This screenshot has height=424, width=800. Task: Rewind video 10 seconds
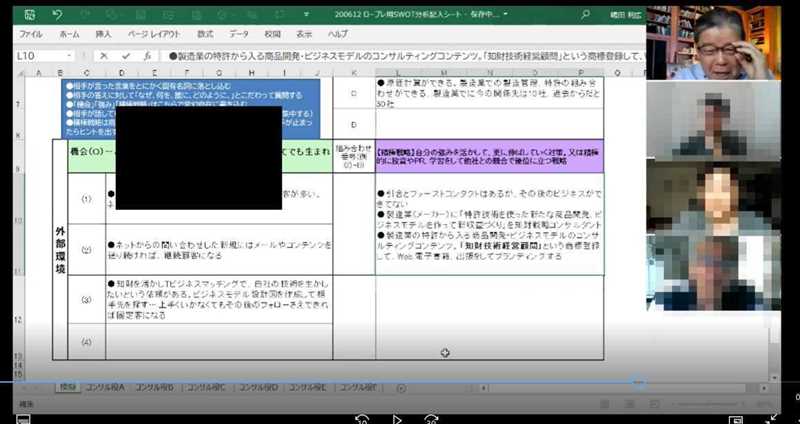(362, 419)
